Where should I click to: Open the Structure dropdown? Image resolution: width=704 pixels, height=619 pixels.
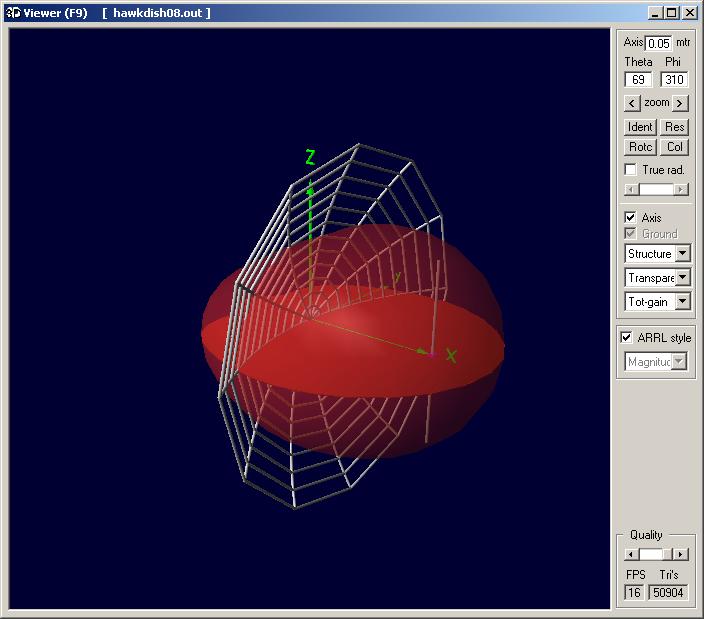coord(683,254)
